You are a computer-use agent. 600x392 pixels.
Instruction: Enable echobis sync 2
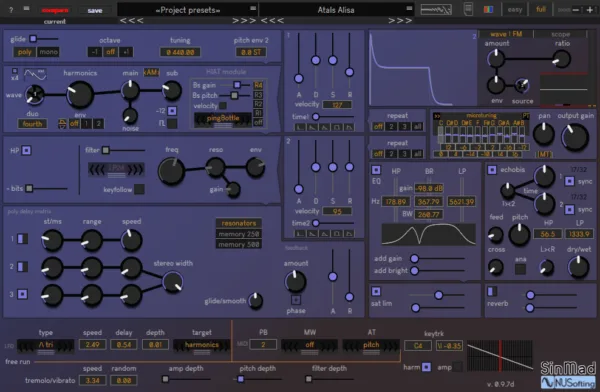click(569, 209)
